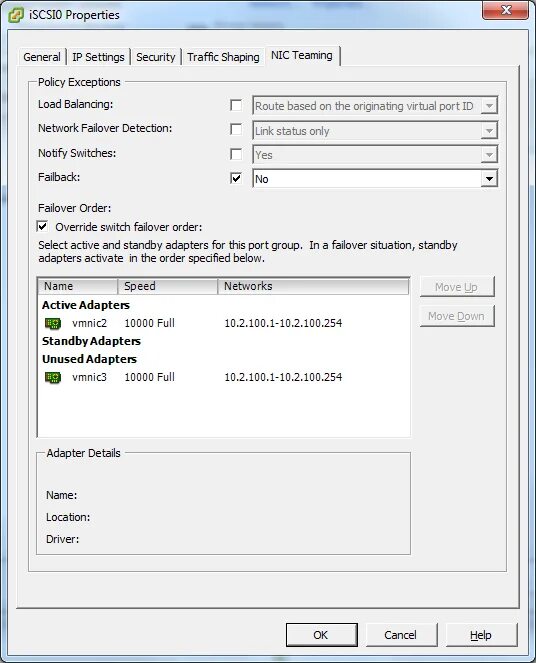The image size is (536, 663).
Task: Click the Move Down button
Action: tap(457, 316)
